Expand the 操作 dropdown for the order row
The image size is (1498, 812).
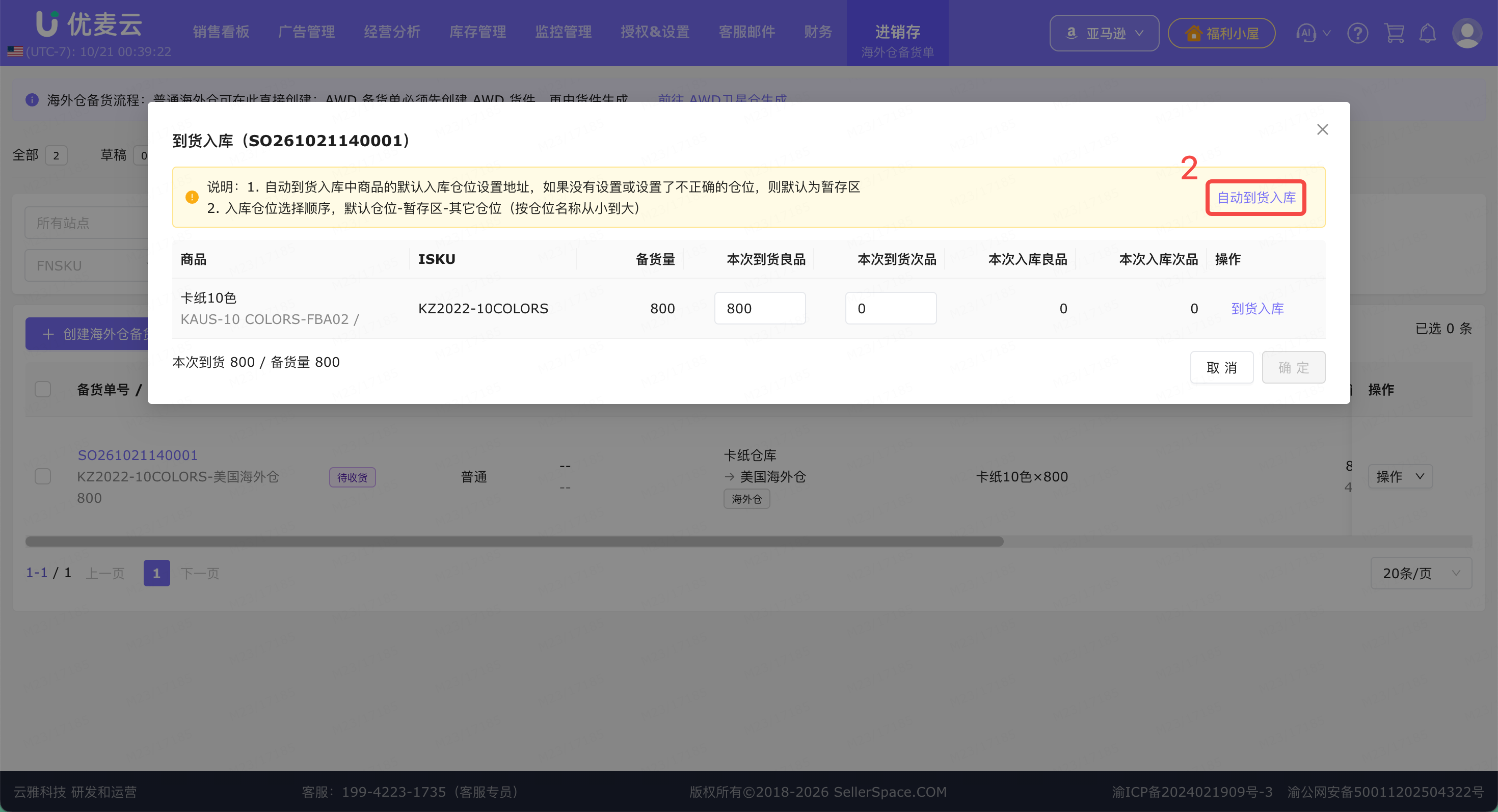[x=1400, y=477]
